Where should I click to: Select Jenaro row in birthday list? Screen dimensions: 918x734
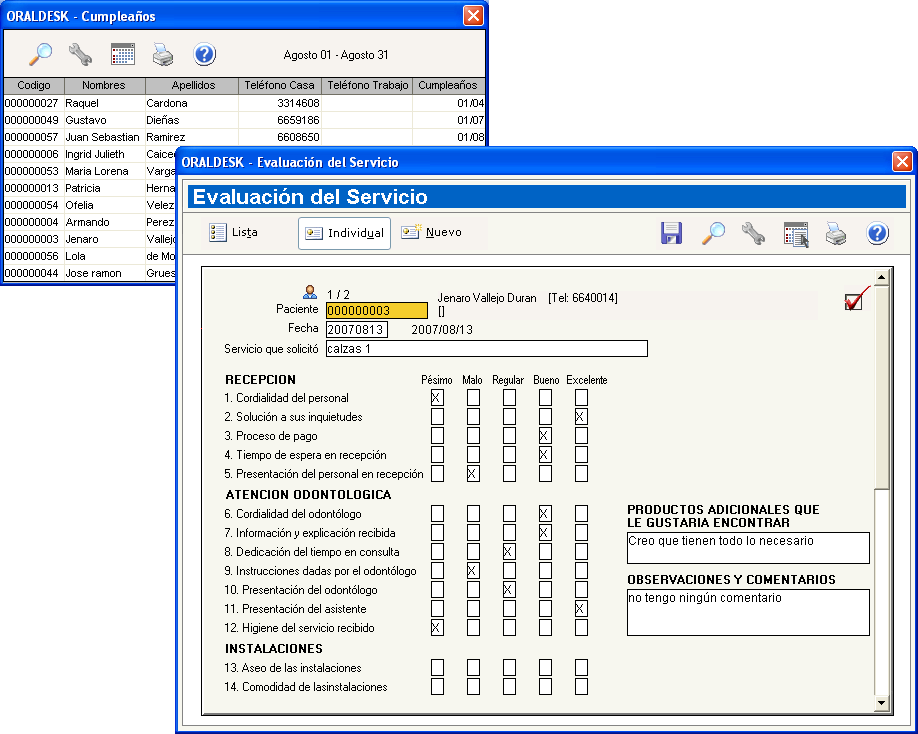click(90, 239)
